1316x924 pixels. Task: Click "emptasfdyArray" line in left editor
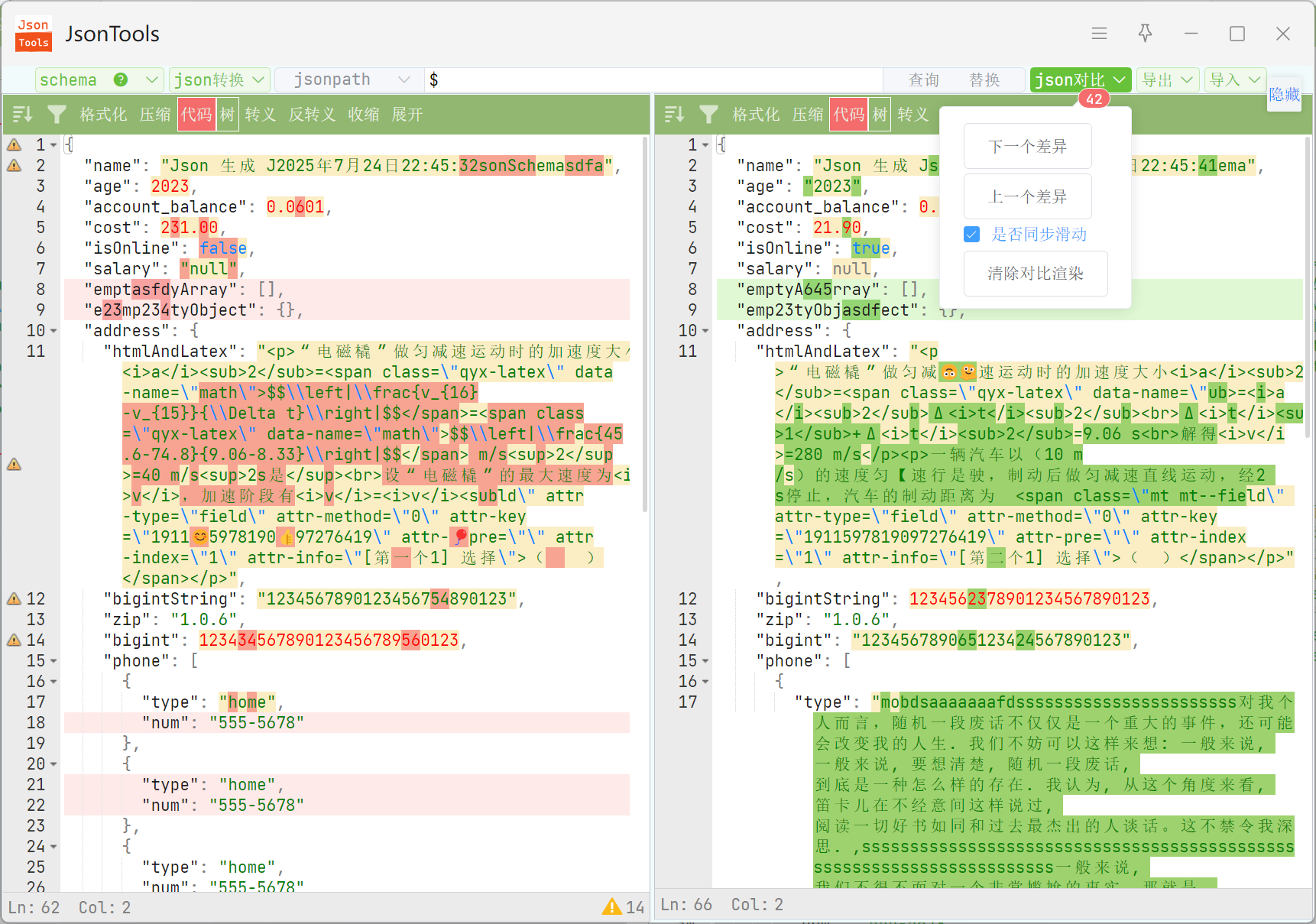(x=347, y=289)
